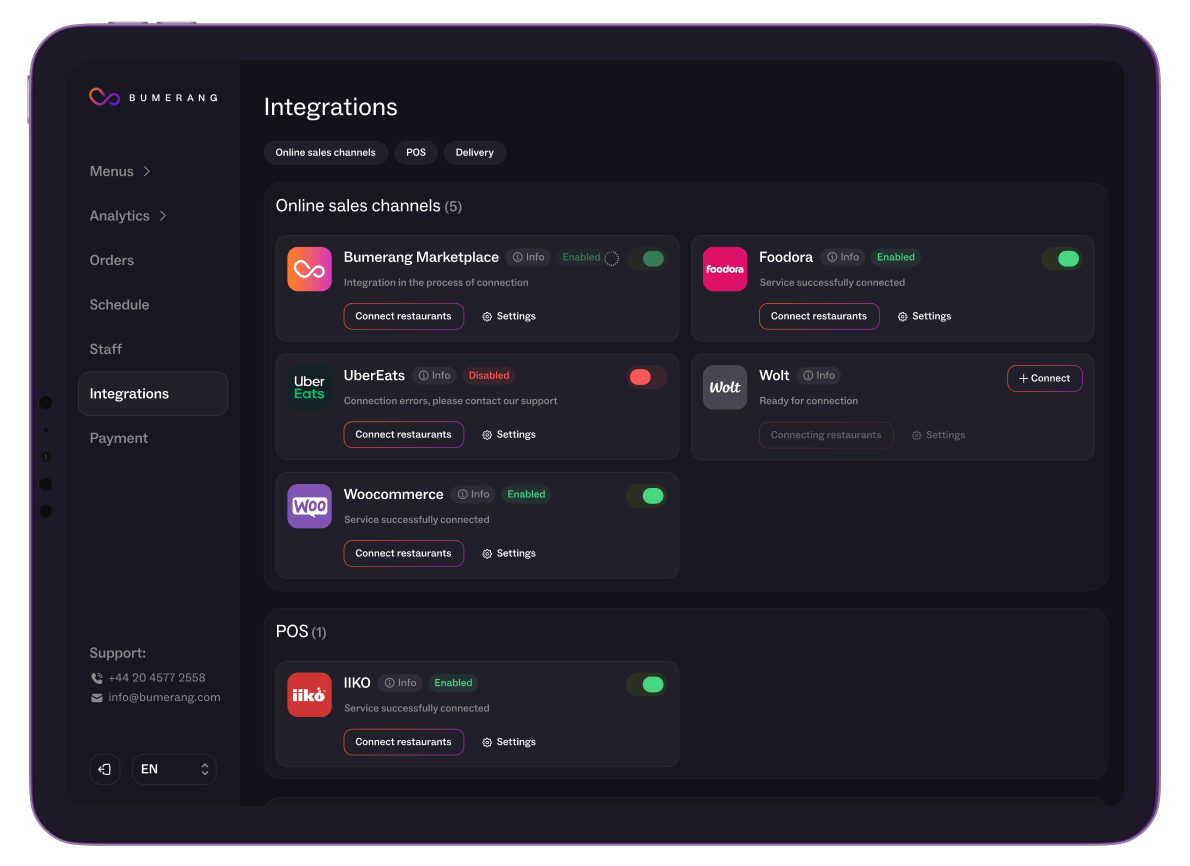The height and width of the screenshot is (866, 1190).
Task: Toggle the IIKO POS switch
Action: tap(647, 685)
